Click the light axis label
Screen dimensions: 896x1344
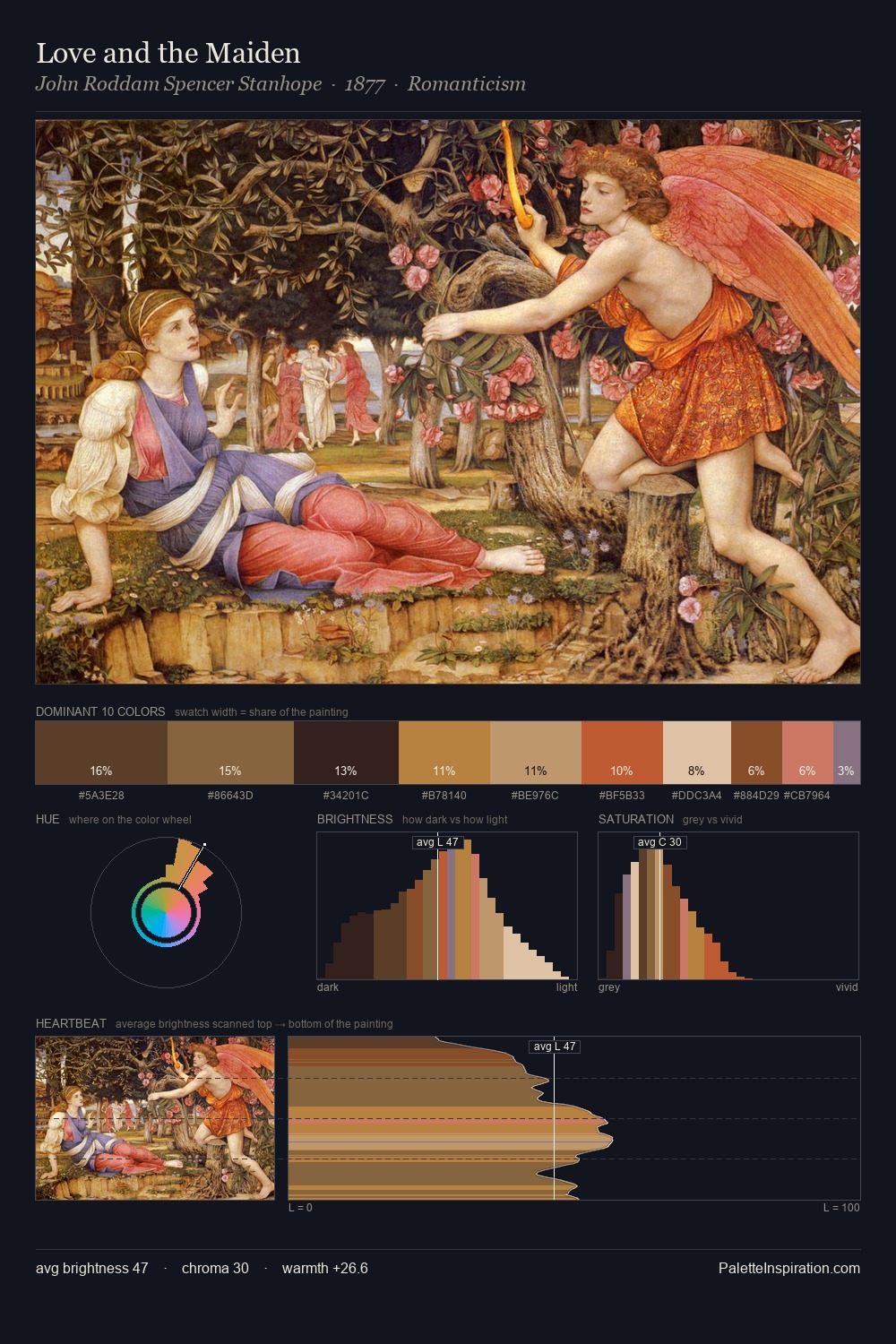click(567, 987)
